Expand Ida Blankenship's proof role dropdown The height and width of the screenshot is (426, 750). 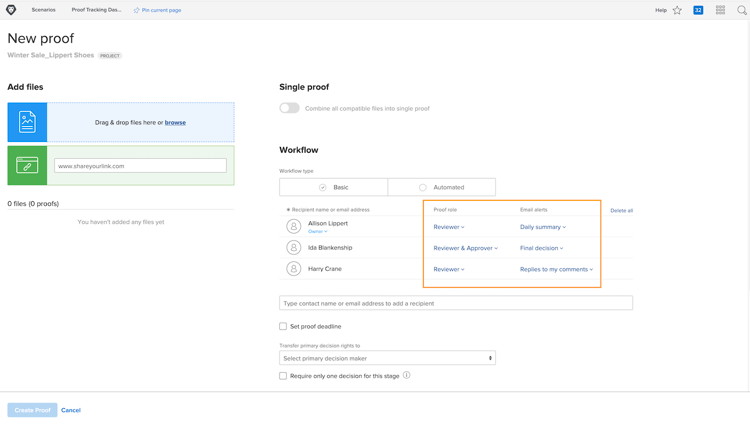coord(465,248)
